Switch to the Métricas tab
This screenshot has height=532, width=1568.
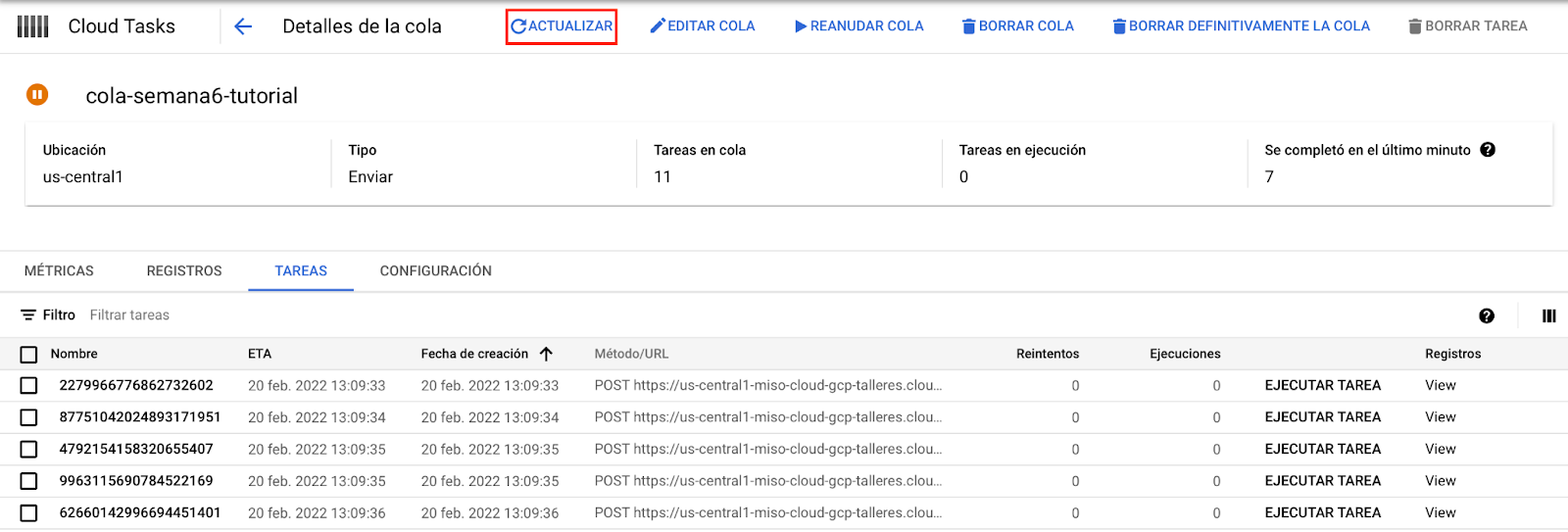click(59, 271)
